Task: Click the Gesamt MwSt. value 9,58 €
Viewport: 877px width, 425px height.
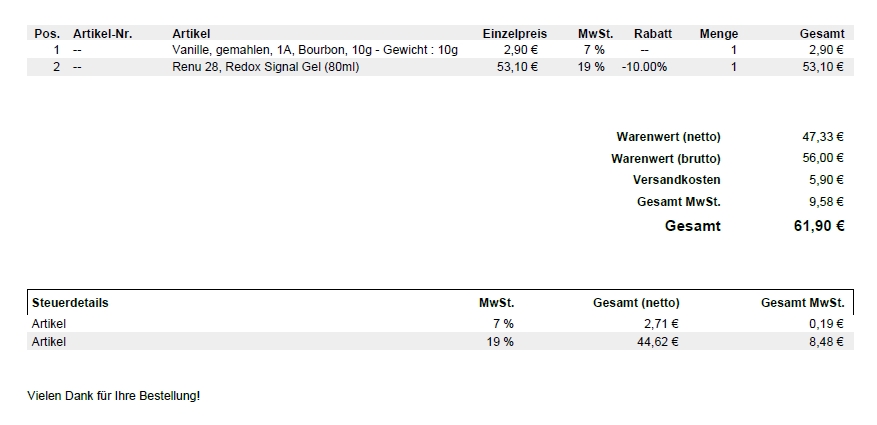Action: pyautogui.click(x=826, y=202)
